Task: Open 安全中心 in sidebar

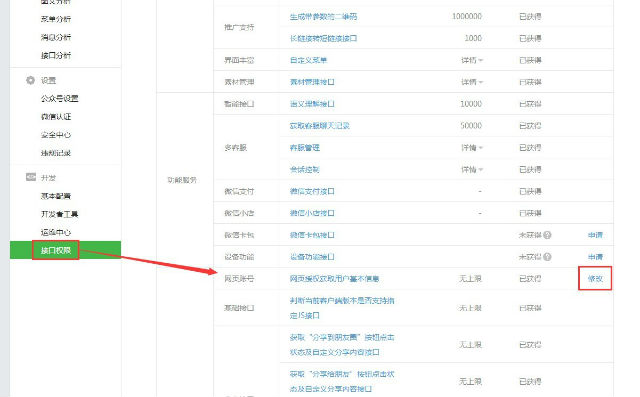Action: (x=56, y=135)
